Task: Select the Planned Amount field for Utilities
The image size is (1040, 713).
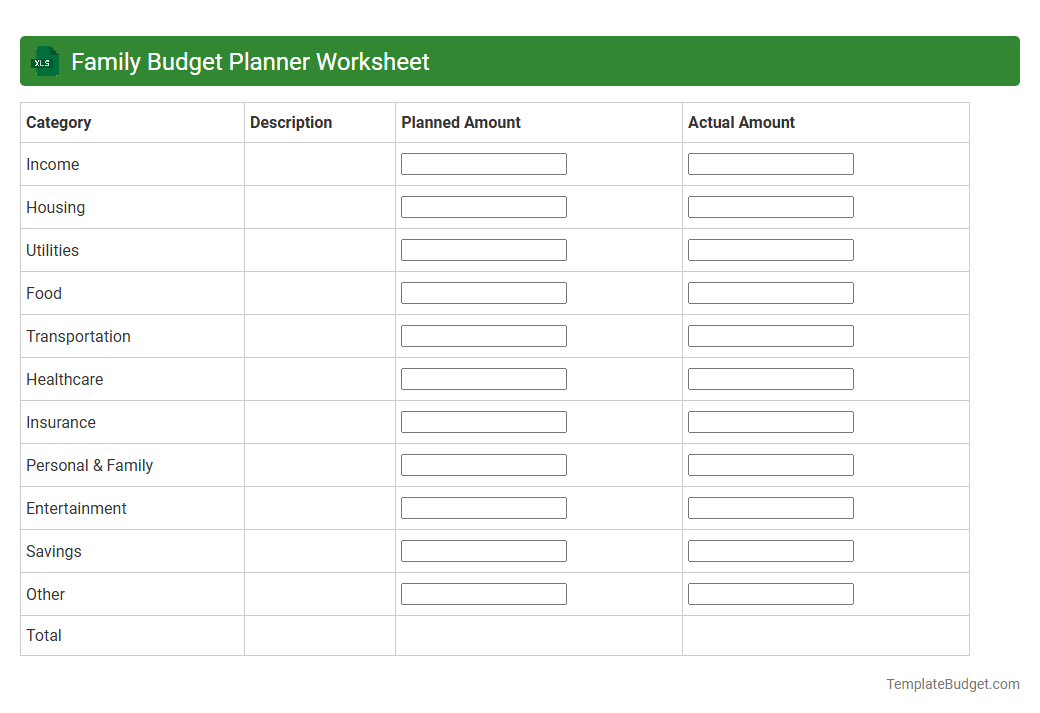Action: pos(483,249)
